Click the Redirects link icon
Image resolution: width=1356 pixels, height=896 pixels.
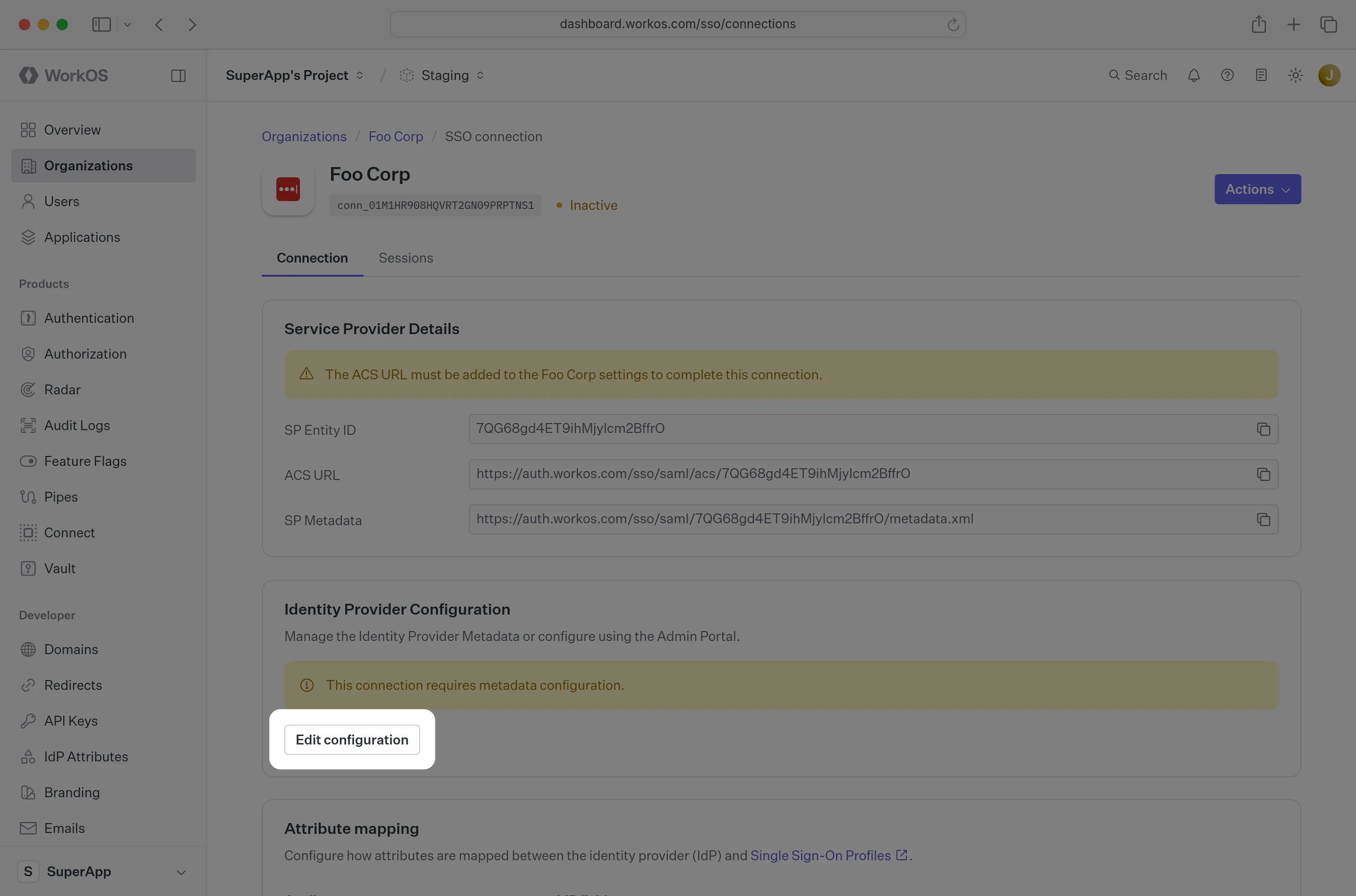click(x=28, y=685)
